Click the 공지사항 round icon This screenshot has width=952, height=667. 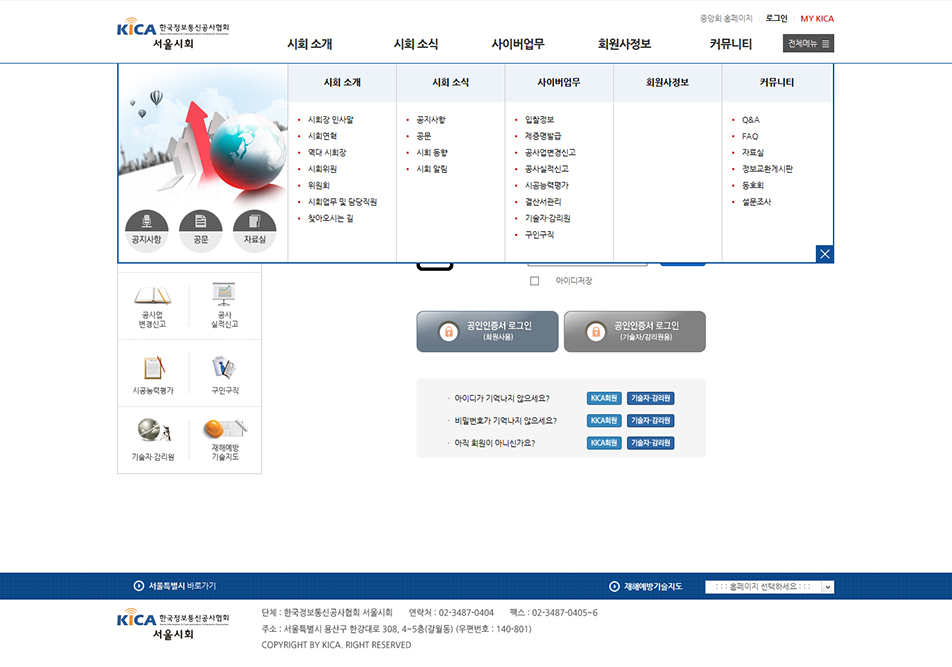146,230
